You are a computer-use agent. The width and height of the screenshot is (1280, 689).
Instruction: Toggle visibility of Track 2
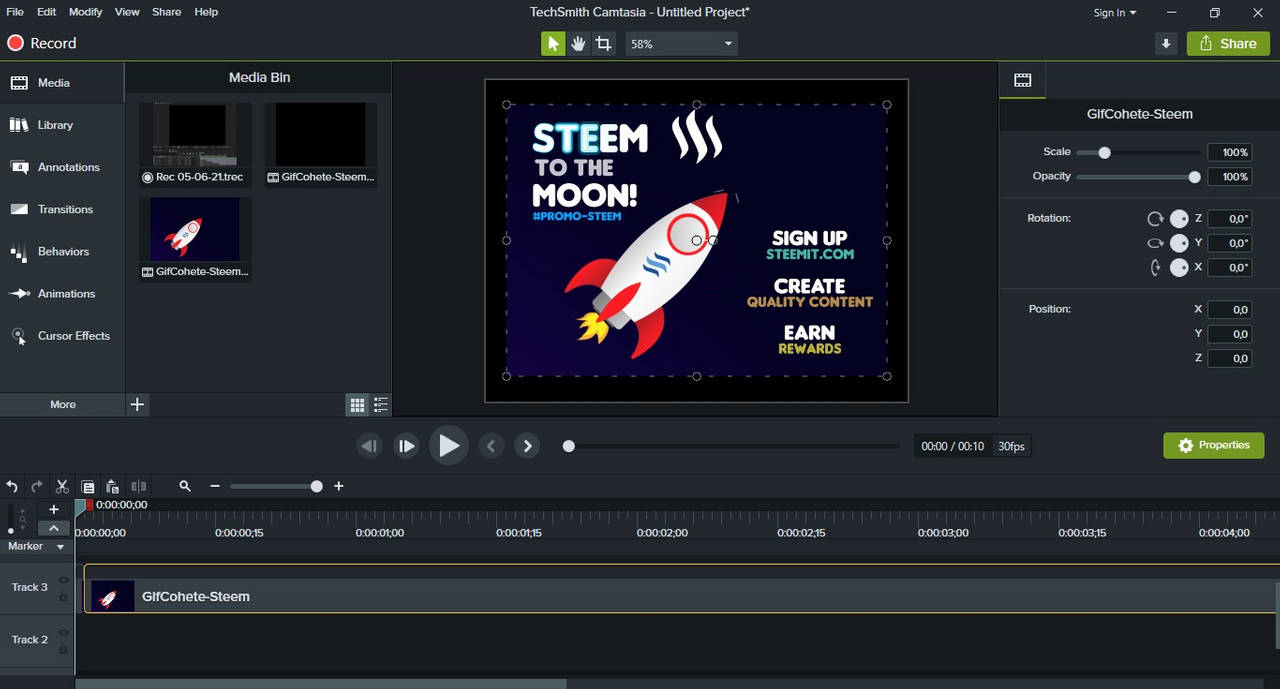pos(63,632)
